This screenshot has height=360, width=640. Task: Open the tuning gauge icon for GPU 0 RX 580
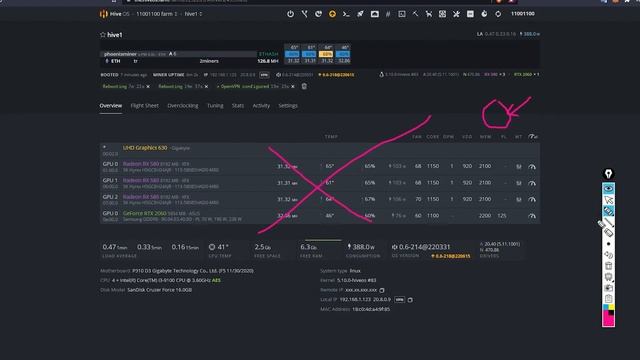[x=532, y=167]
